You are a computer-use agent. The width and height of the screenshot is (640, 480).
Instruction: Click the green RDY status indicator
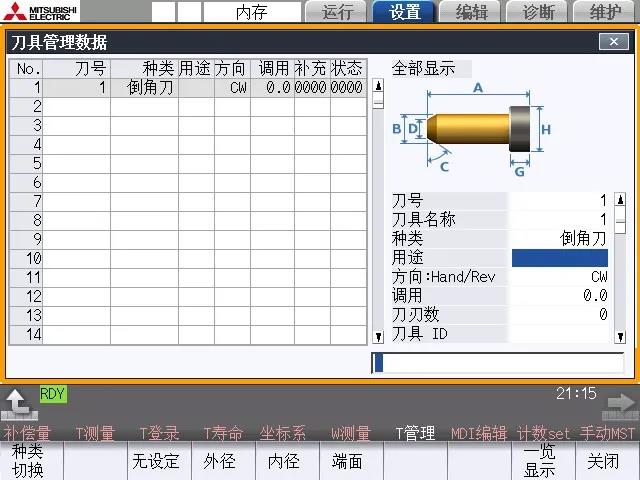click(x=52, y=394)
